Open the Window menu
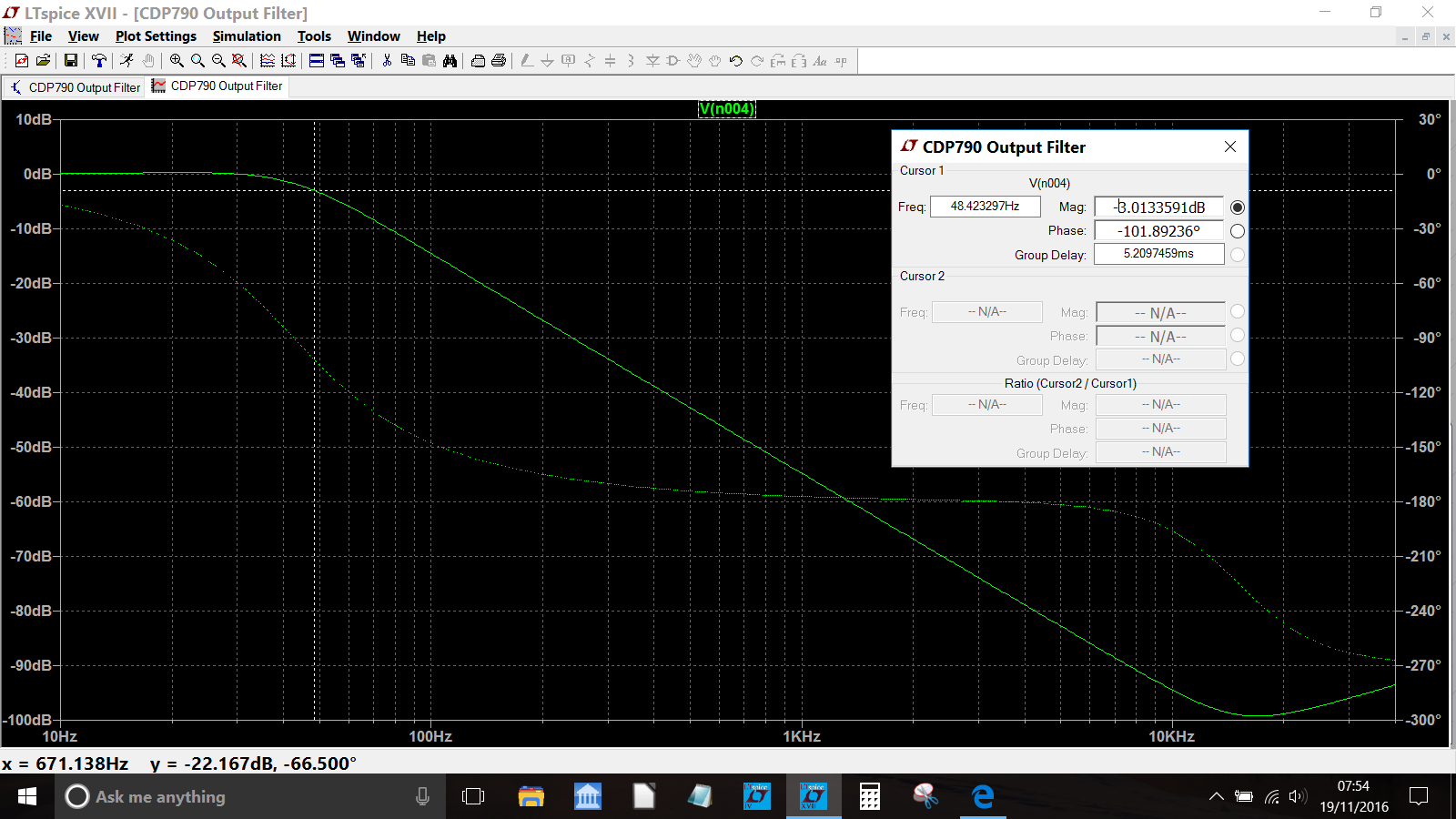 (374, 36)
